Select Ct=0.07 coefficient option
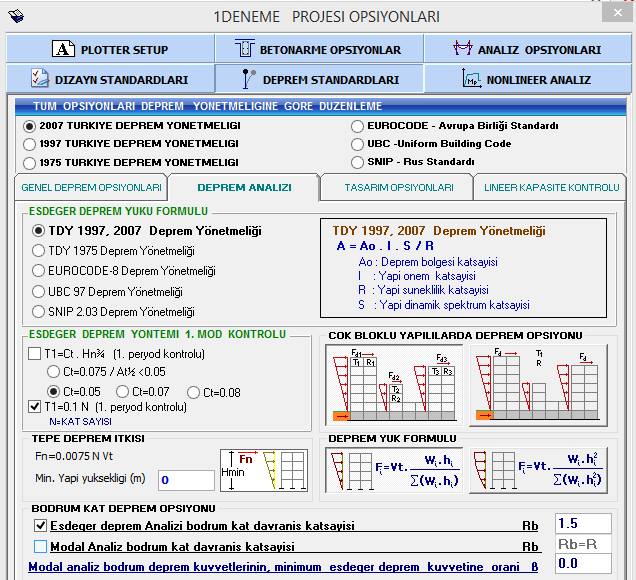 pyautogui.click(x=124, y=391)
